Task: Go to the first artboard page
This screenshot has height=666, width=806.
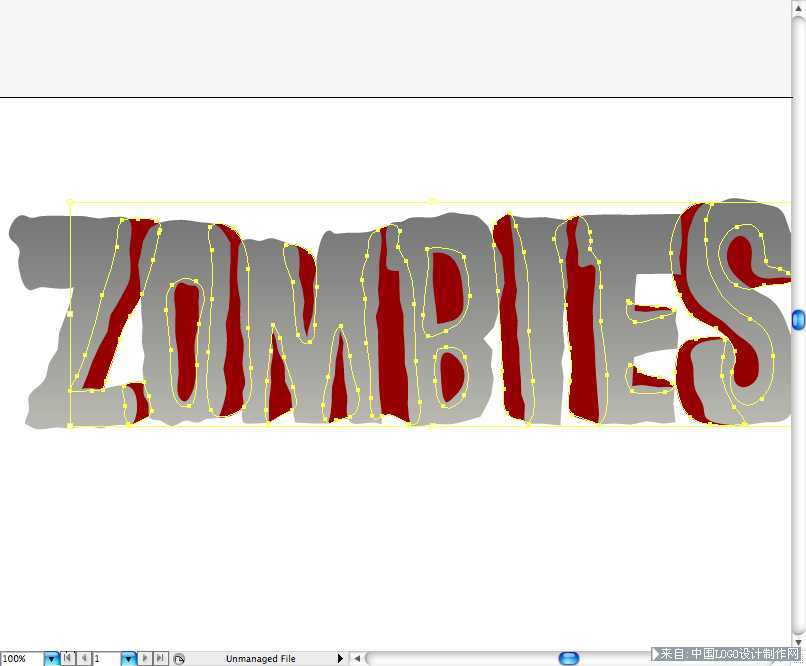Action: coord(68,658)
